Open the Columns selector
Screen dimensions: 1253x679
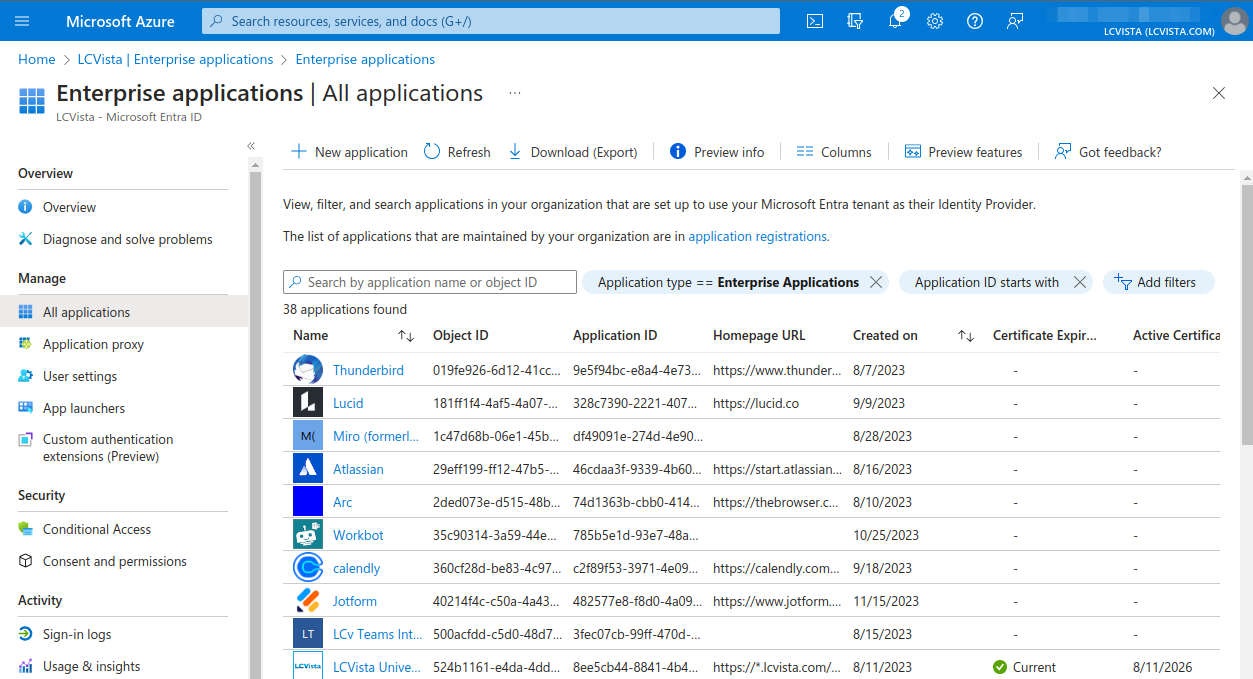834,151
